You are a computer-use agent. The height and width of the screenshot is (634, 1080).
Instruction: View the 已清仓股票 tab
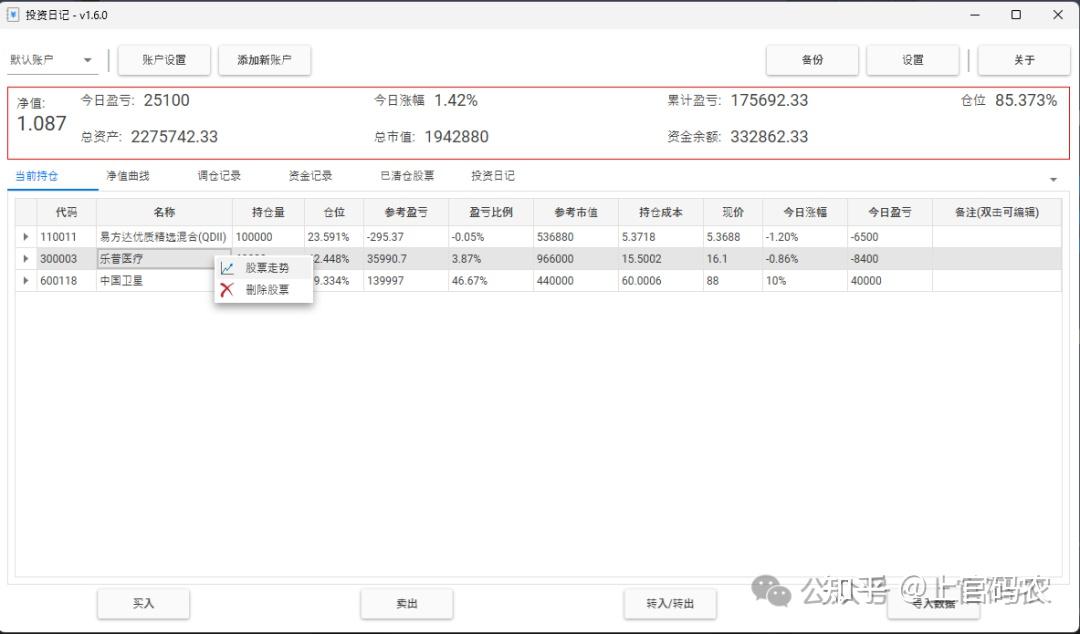pos(405,175)
